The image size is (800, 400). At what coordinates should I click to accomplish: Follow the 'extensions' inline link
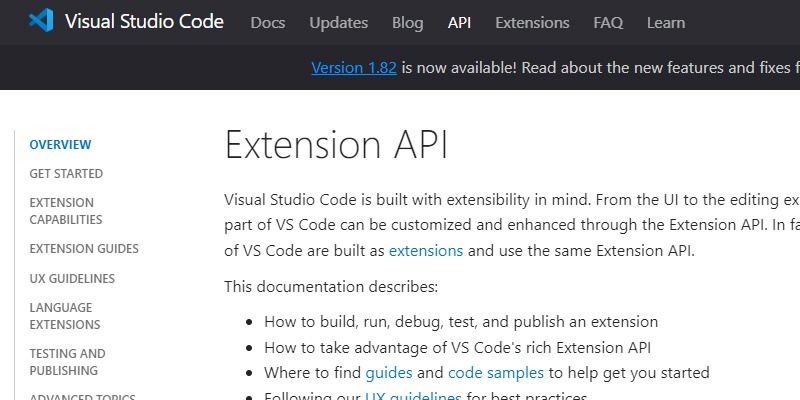426,251
